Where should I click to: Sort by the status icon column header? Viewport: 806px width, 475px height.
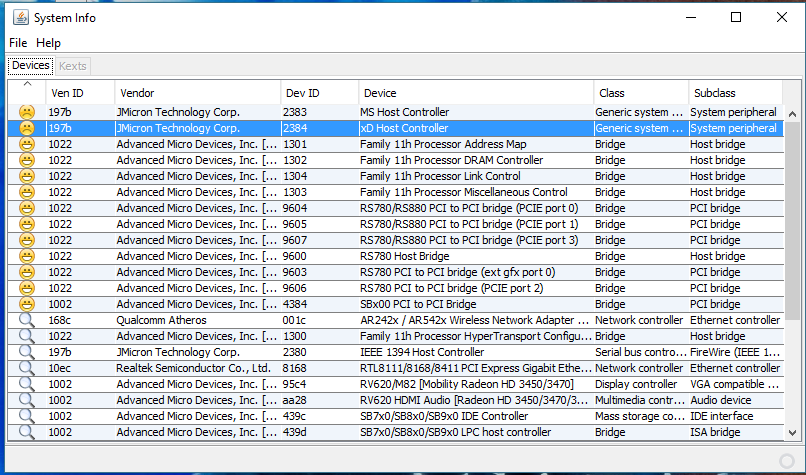point(27,92)
